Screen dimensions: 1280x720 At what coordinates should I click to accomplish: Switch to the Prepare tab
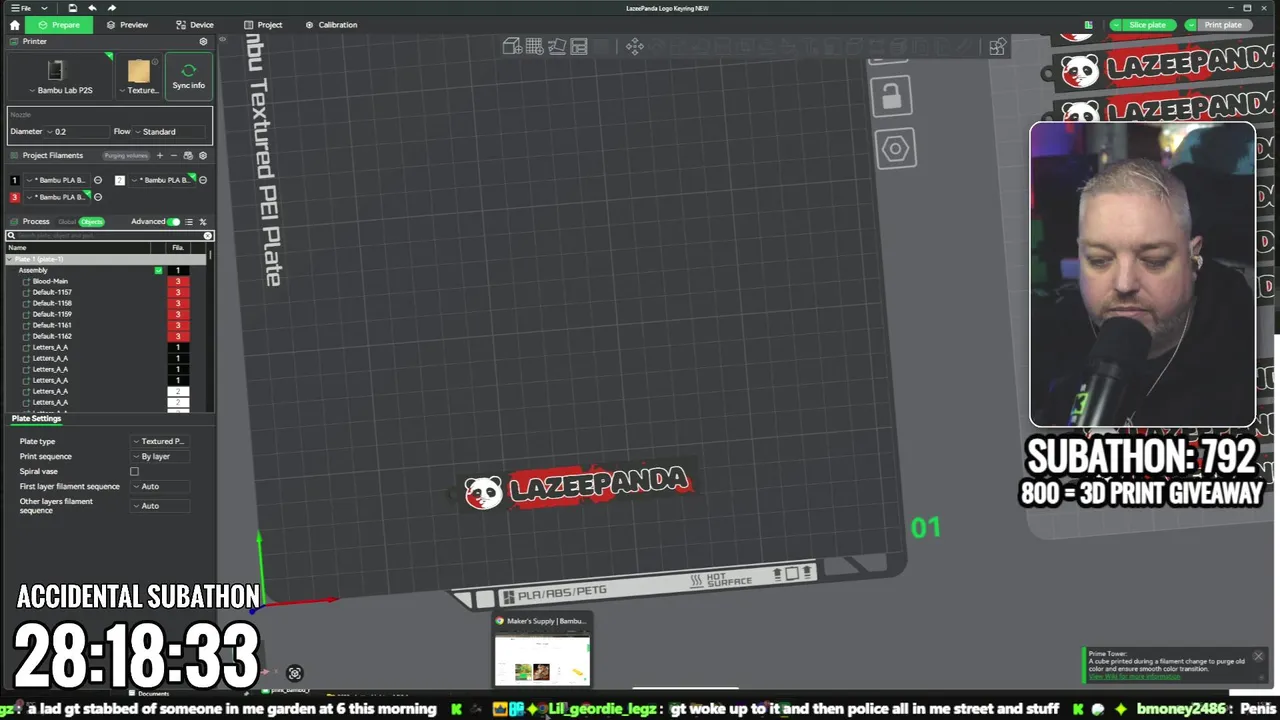(59, 25)
